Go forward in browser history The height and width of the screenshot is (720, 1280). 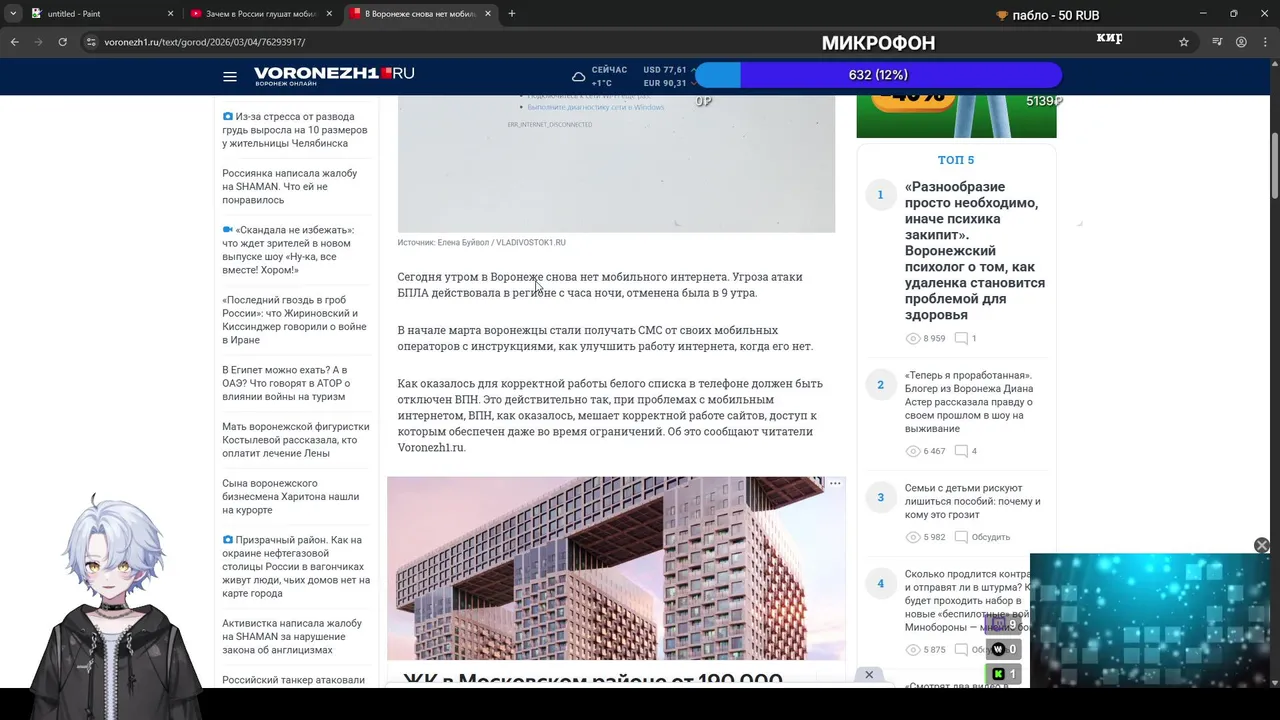pos(38,42)
